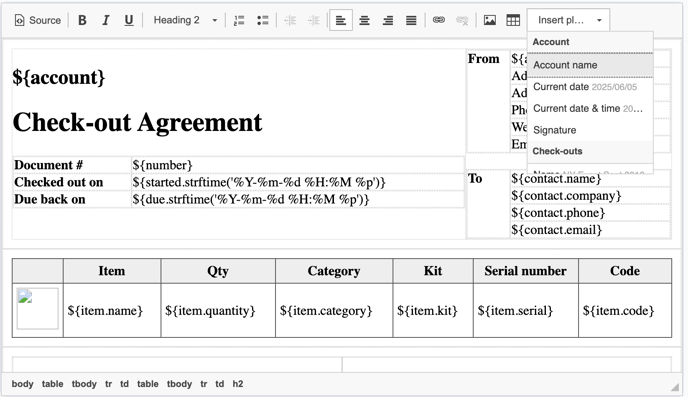Image resolution: width=688 pixels, height=397 pixels.
Task: Click the align left icon
Action: pos(341,20)
